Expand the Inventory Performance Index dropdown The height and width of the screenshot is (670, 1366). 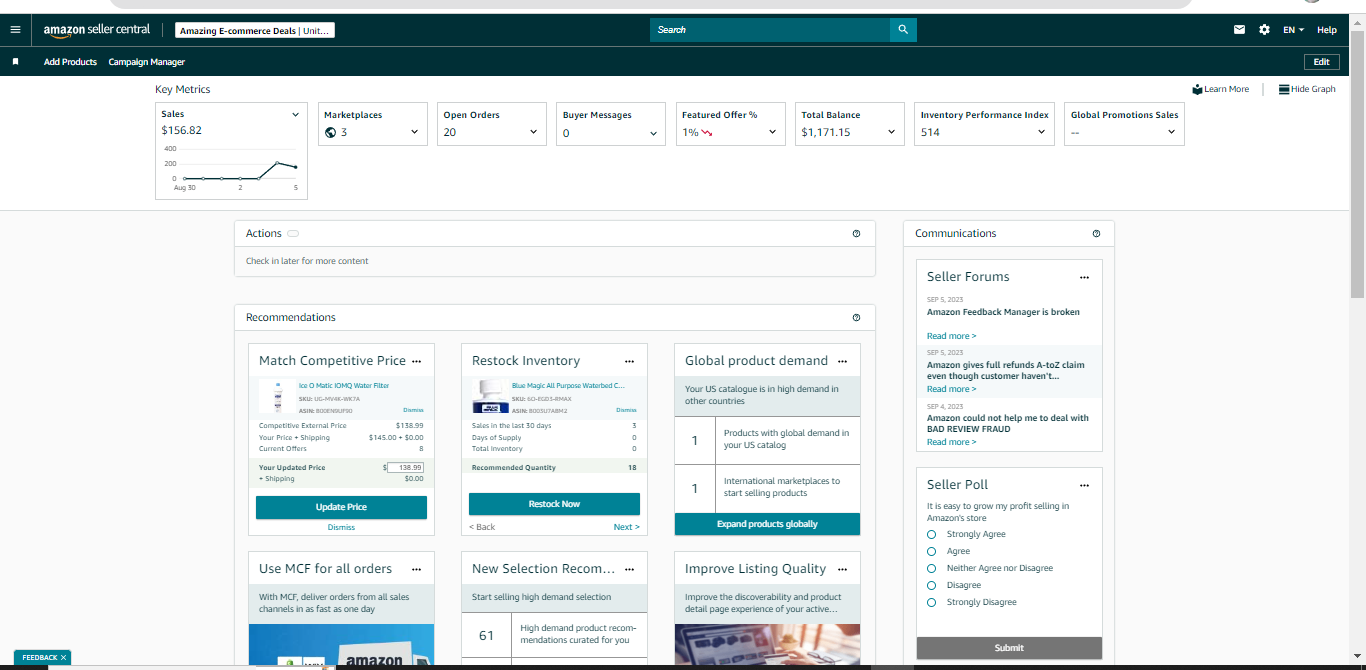(x=1041, y=132)
